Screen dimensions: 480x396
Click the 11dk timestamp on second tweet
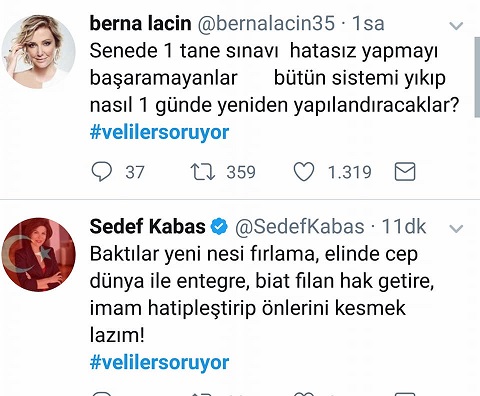pos(403,226)
